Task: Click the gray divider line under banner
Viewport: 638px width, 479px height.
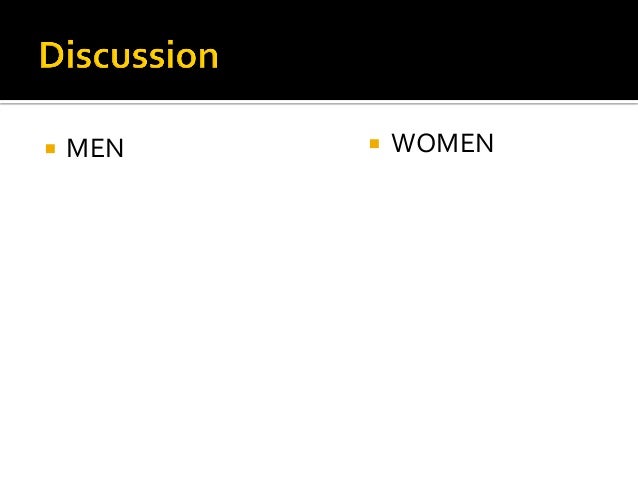Action: (x=319, y=103)
